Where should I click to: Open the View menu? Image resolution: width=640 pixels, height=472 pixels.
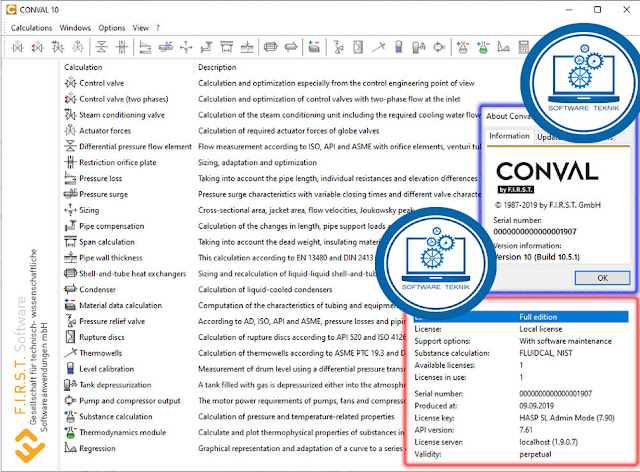tap(140, 28)
